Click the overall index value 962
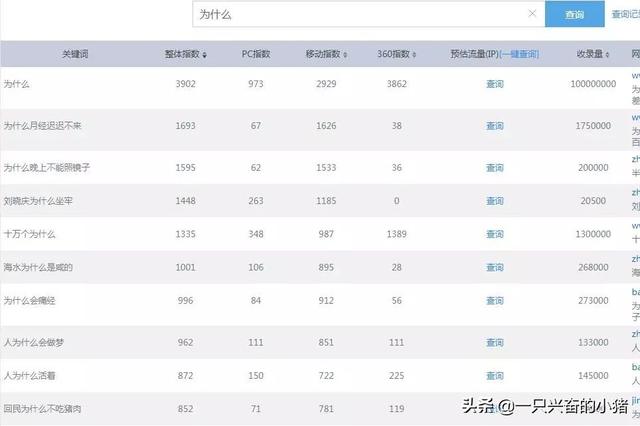 point(186,342)
